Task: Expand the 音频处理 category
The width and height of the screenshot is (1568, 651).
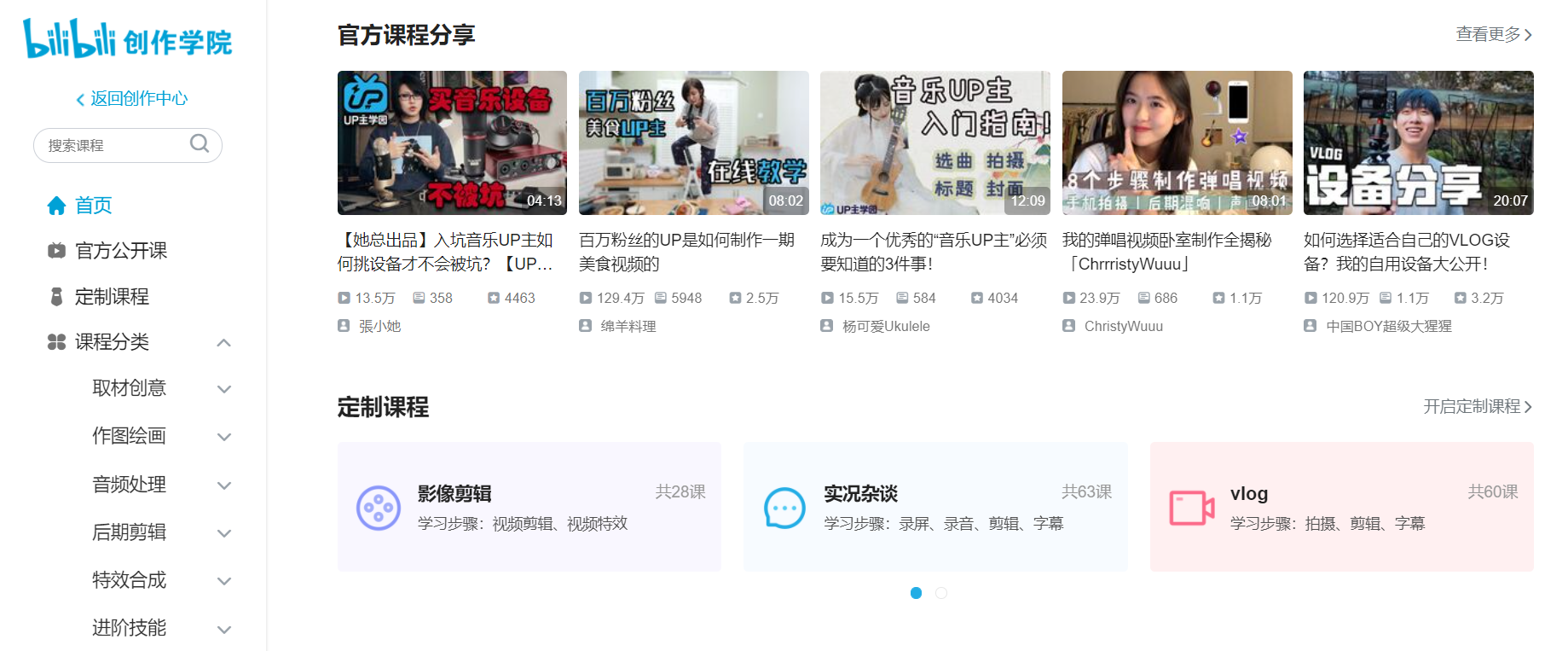Action: (x=224, y=485)
